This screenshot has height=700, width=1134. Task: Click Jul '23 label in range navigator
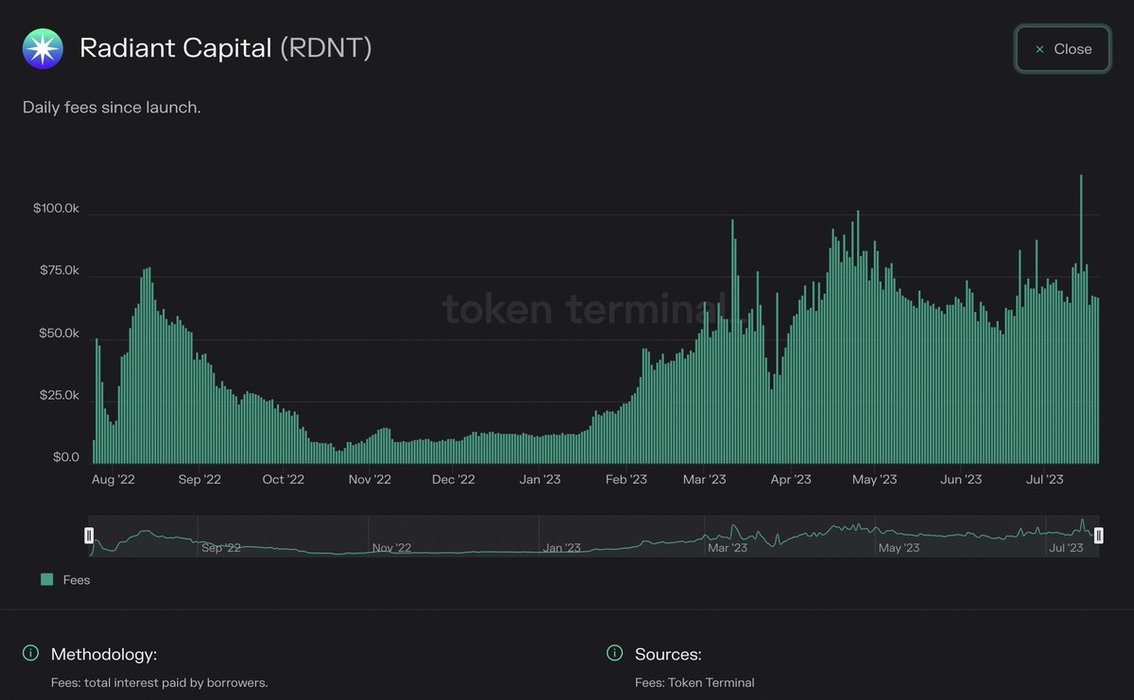[x=1066, y=548]
